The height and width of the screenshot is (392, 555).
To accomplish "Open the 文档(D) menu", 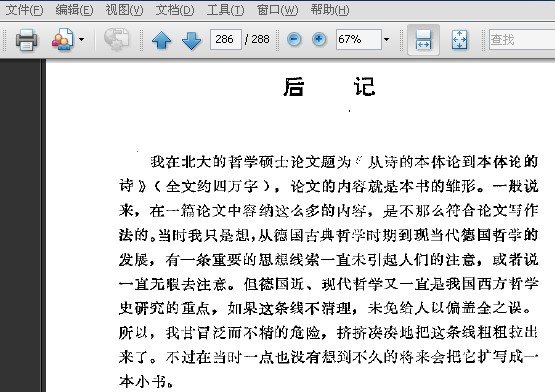I will [175, 10].
